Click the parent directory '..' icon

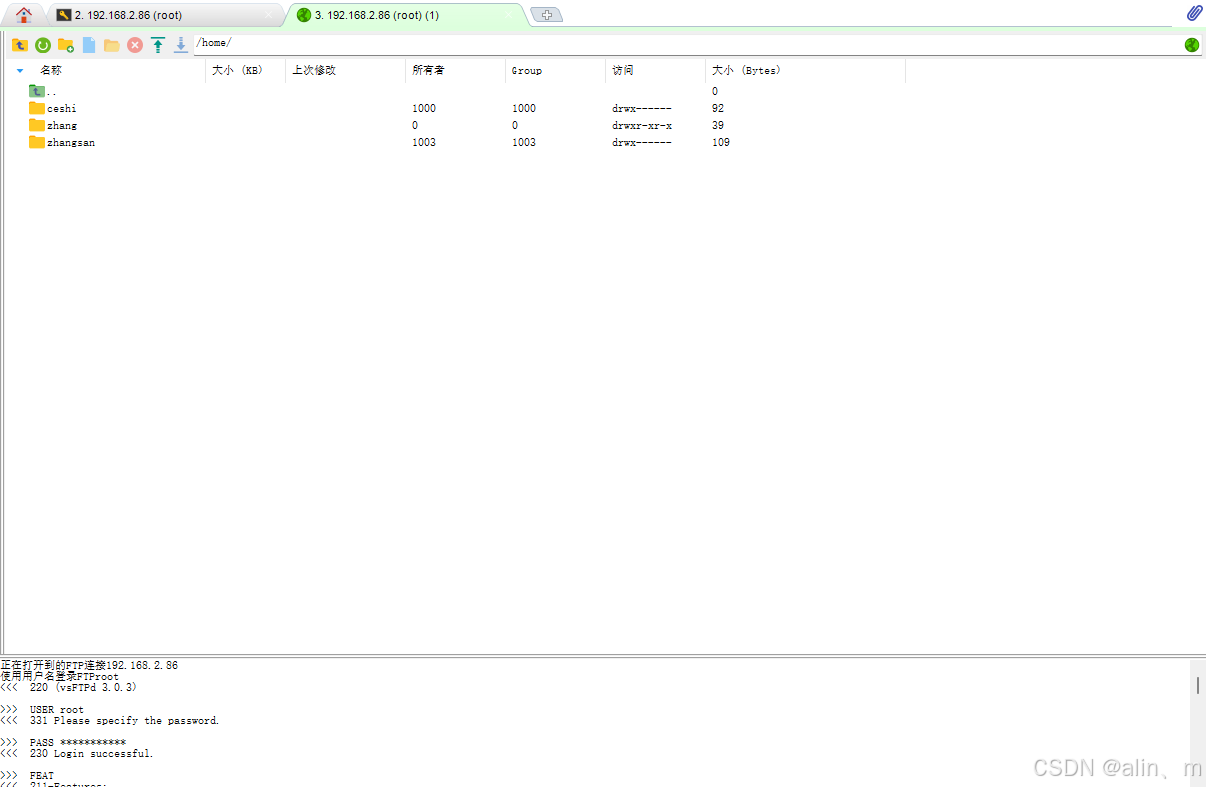point(37,91)
